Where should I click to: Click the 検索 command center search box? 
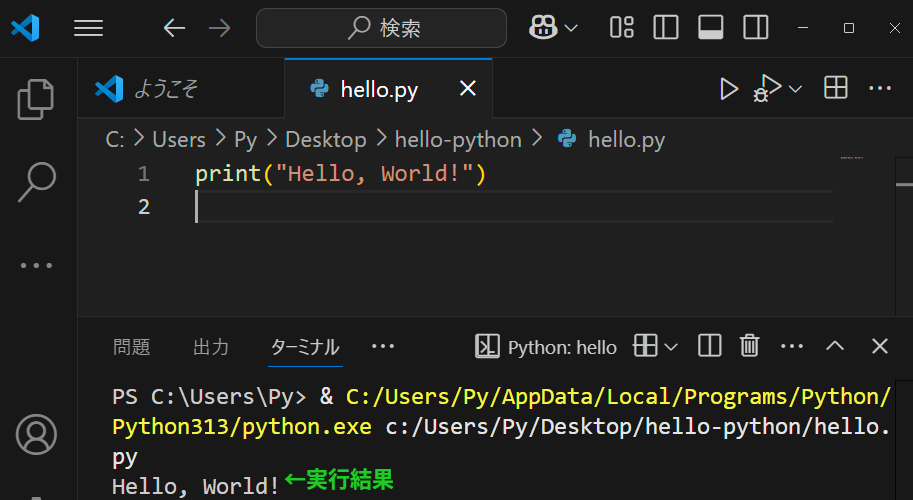pos(381,28)
